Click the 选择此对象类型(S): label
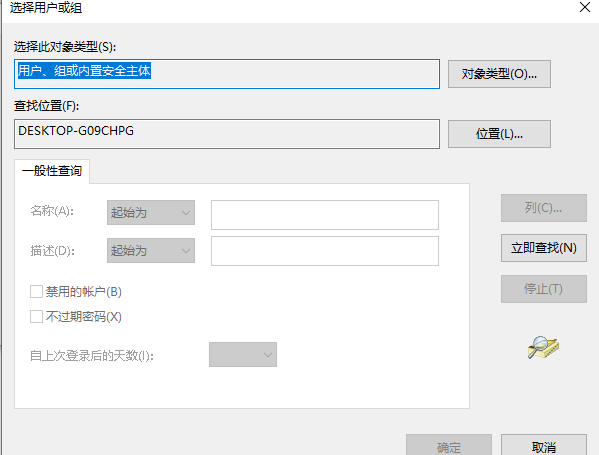The height and width of the screenshot is (455, 599). coord(65,47)
